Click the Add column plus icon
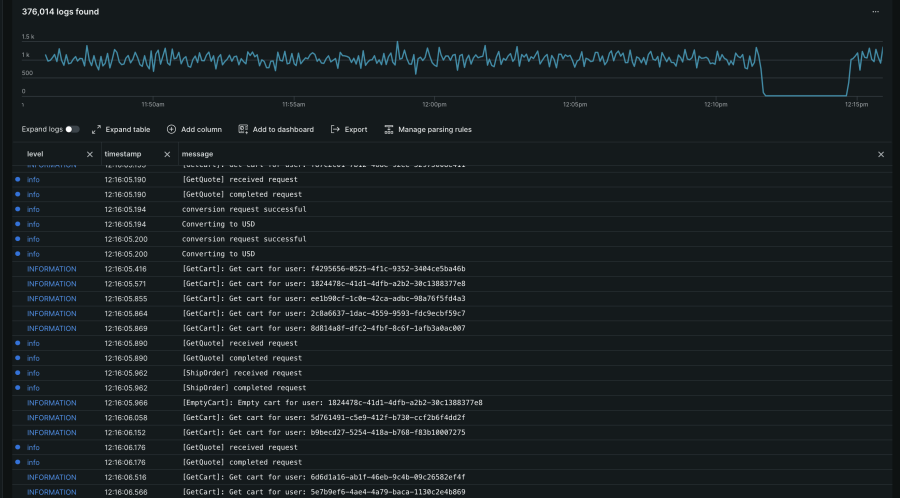 172,129
